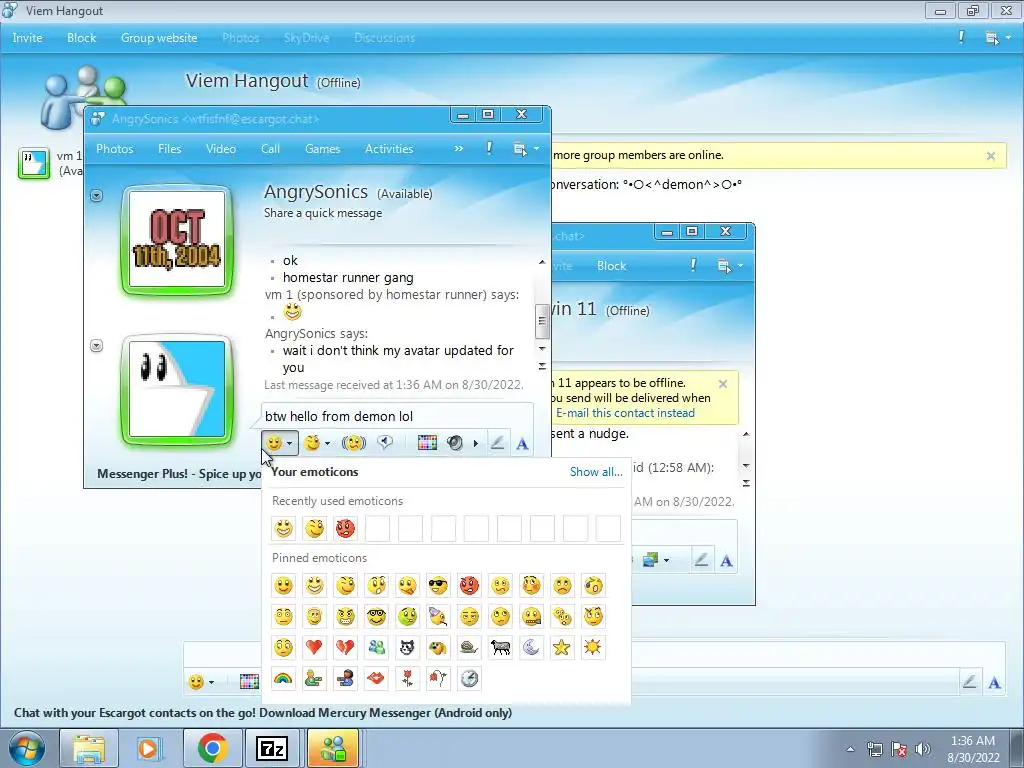Open font settings 'A' in the AngrySonics window
This screenshot has height=768, width=1024.
point(522,444)
